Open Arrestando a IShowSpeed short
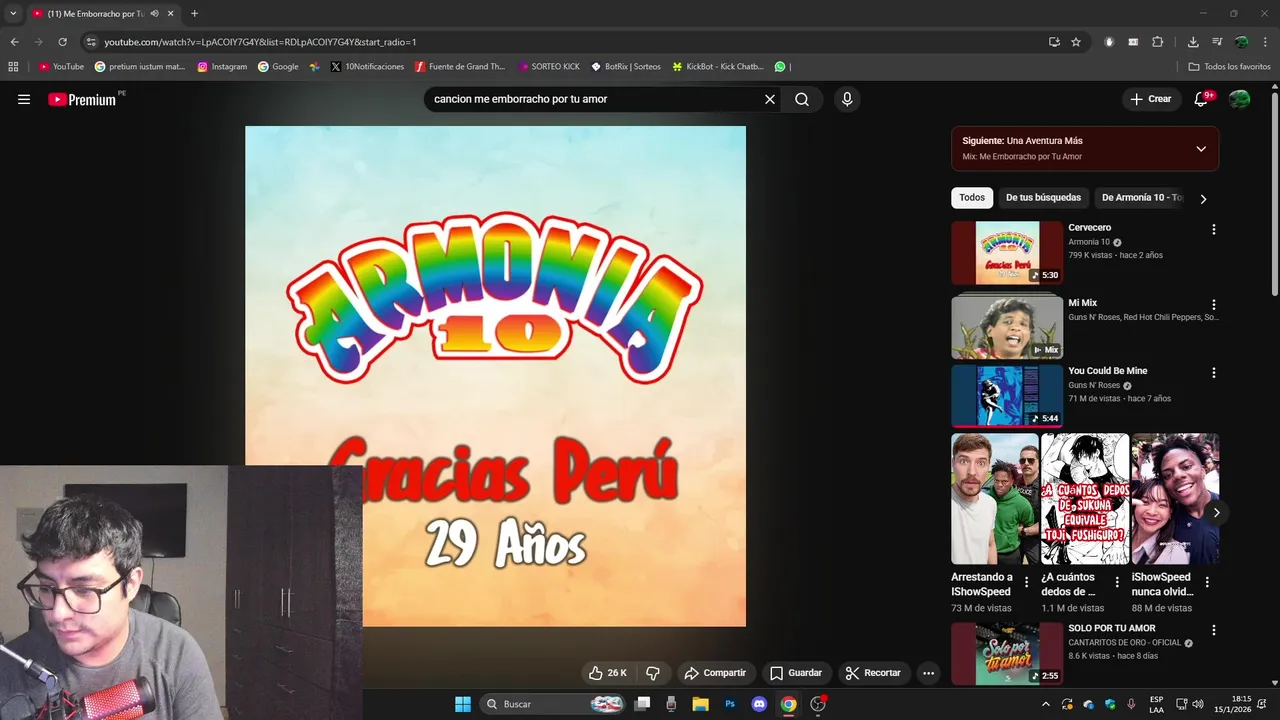The width and height of the screenshot is (1280, 720). pyautogui.click(x=995, y=499)
